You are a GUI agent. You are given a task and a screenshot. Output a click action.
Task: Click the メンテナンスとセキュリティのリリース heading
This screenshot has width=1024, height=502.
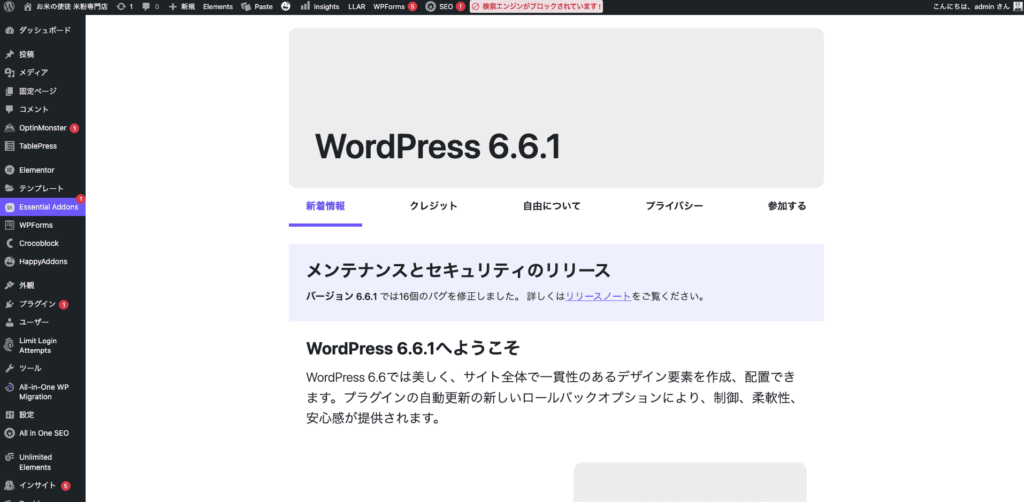coord(458,270)
